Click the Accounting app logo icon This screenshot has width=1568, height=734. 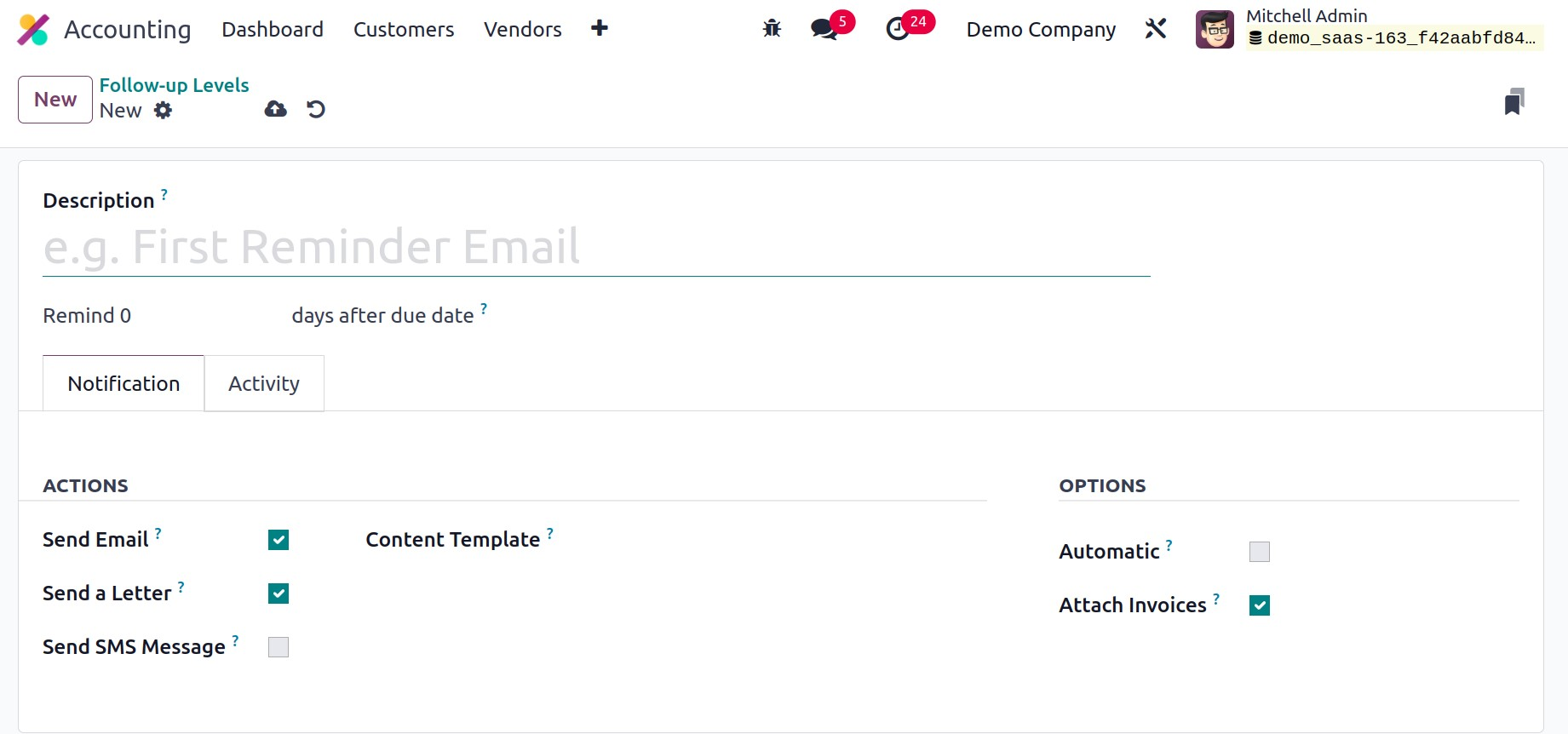point(34,30)
